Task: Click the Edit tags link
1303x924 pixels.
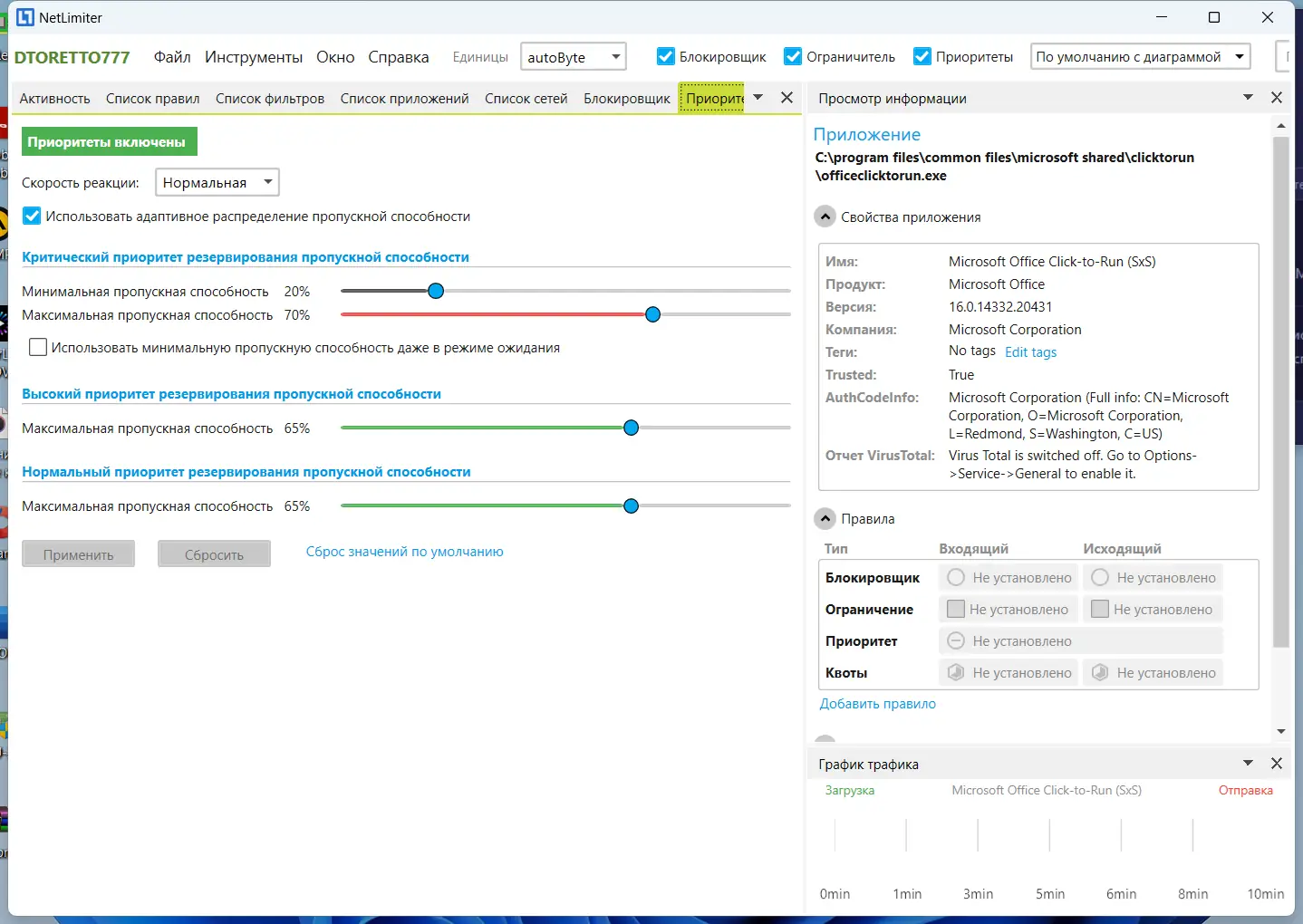Action: [x=1031, y=352]
